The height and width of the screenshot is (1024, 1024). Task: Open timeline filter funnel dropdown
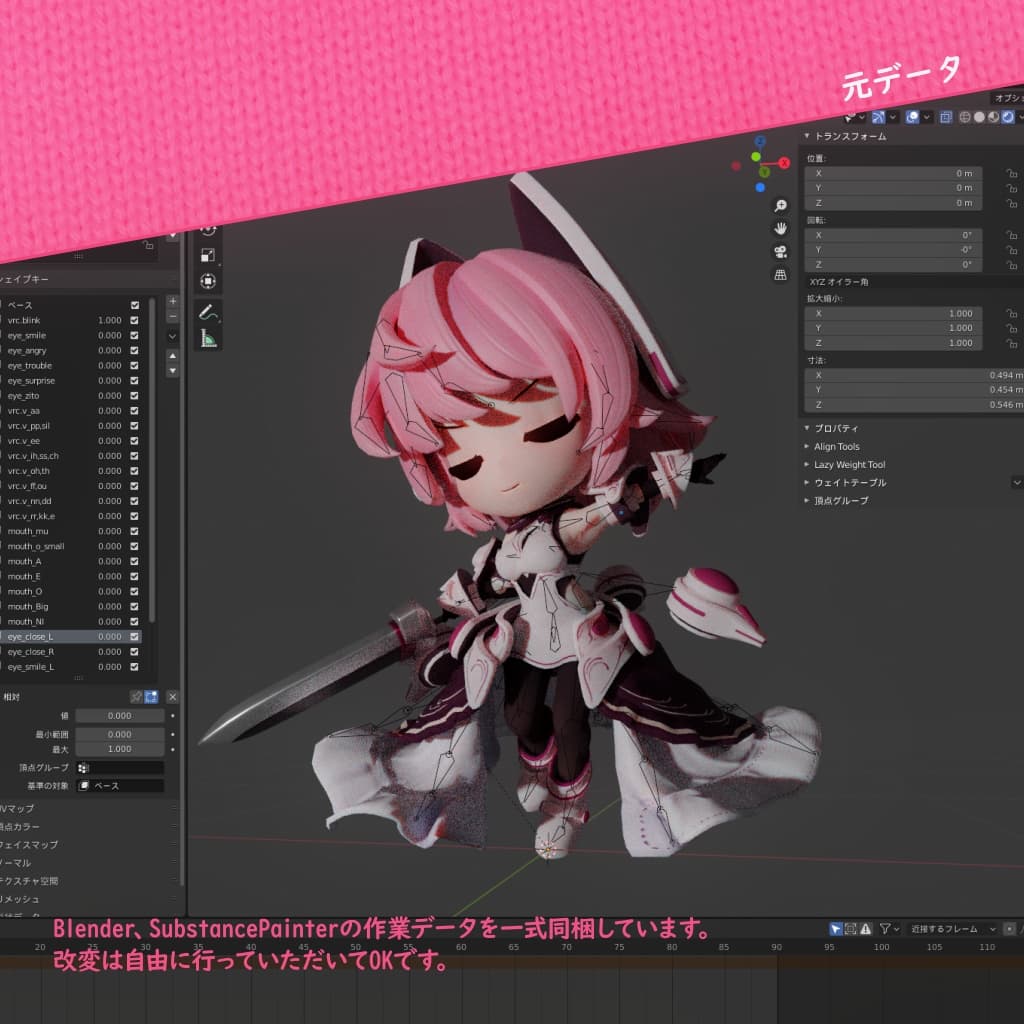click(x=889, y=929)
